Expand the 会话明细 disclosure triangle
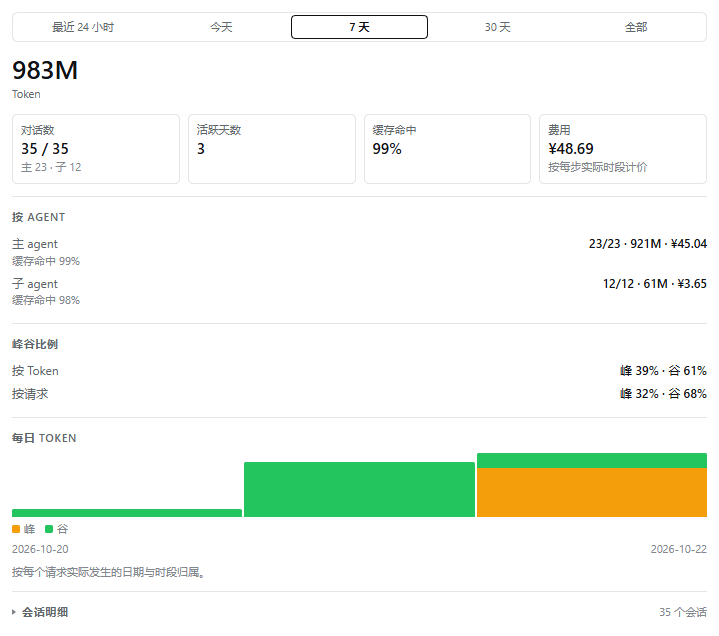The height and width of the screenshot is (636, 719). [14, 612]
